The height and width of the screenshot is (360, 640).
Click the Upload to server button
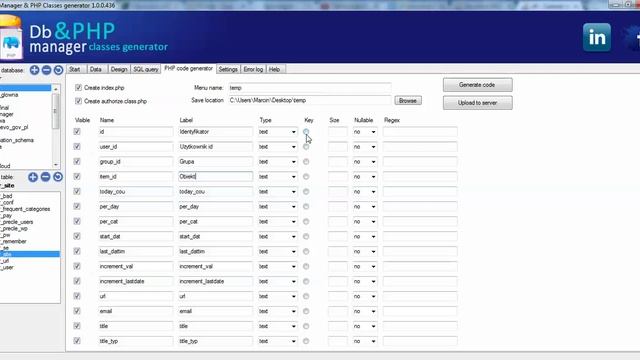pos(478,103)
